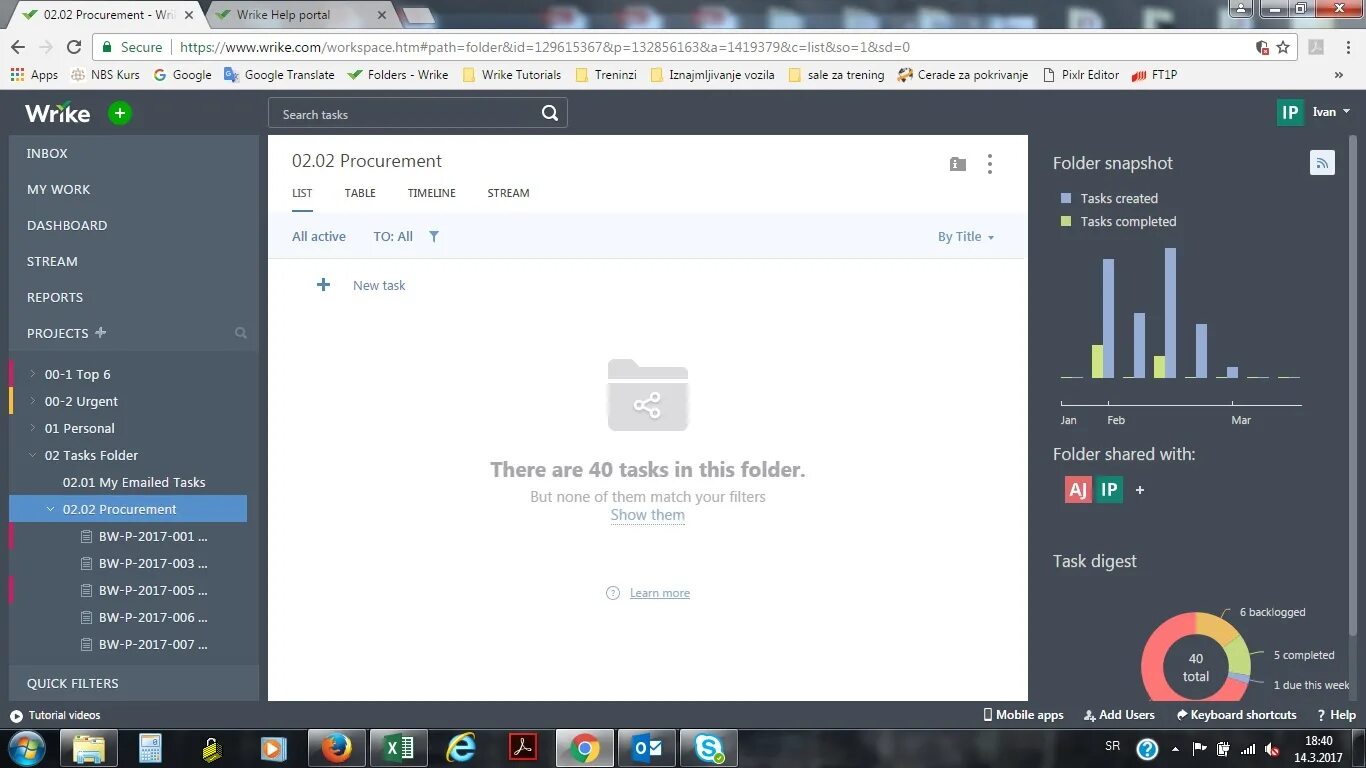The width and height of the screenshot is (1366, 768).
Task: Add a user to shared folder
Action: pyautogui.click(x=1140, y=490)
